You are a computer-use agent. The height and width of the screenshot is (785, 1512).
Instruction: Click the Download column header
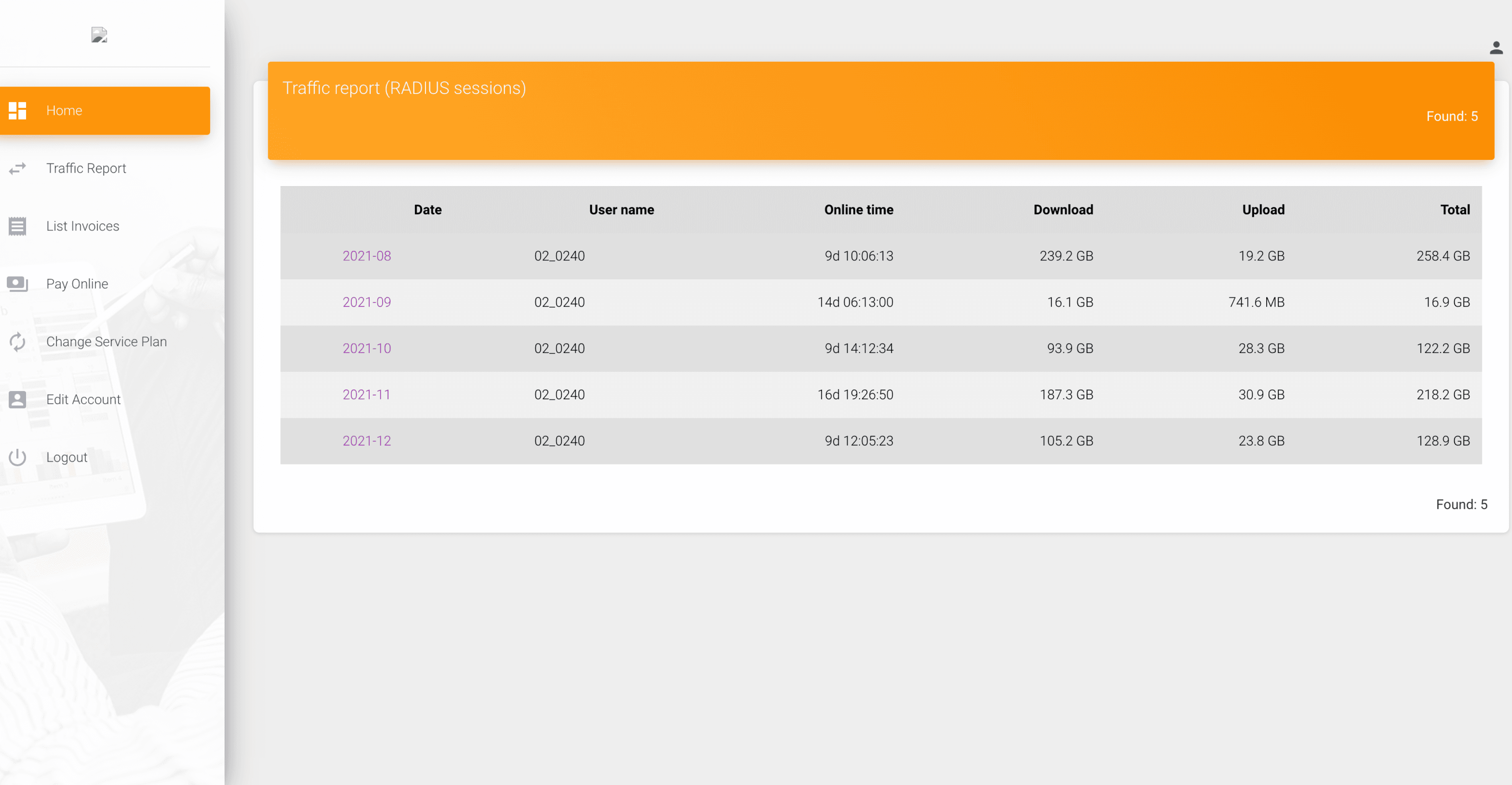pyautogui.click(x=1063, y=210)
